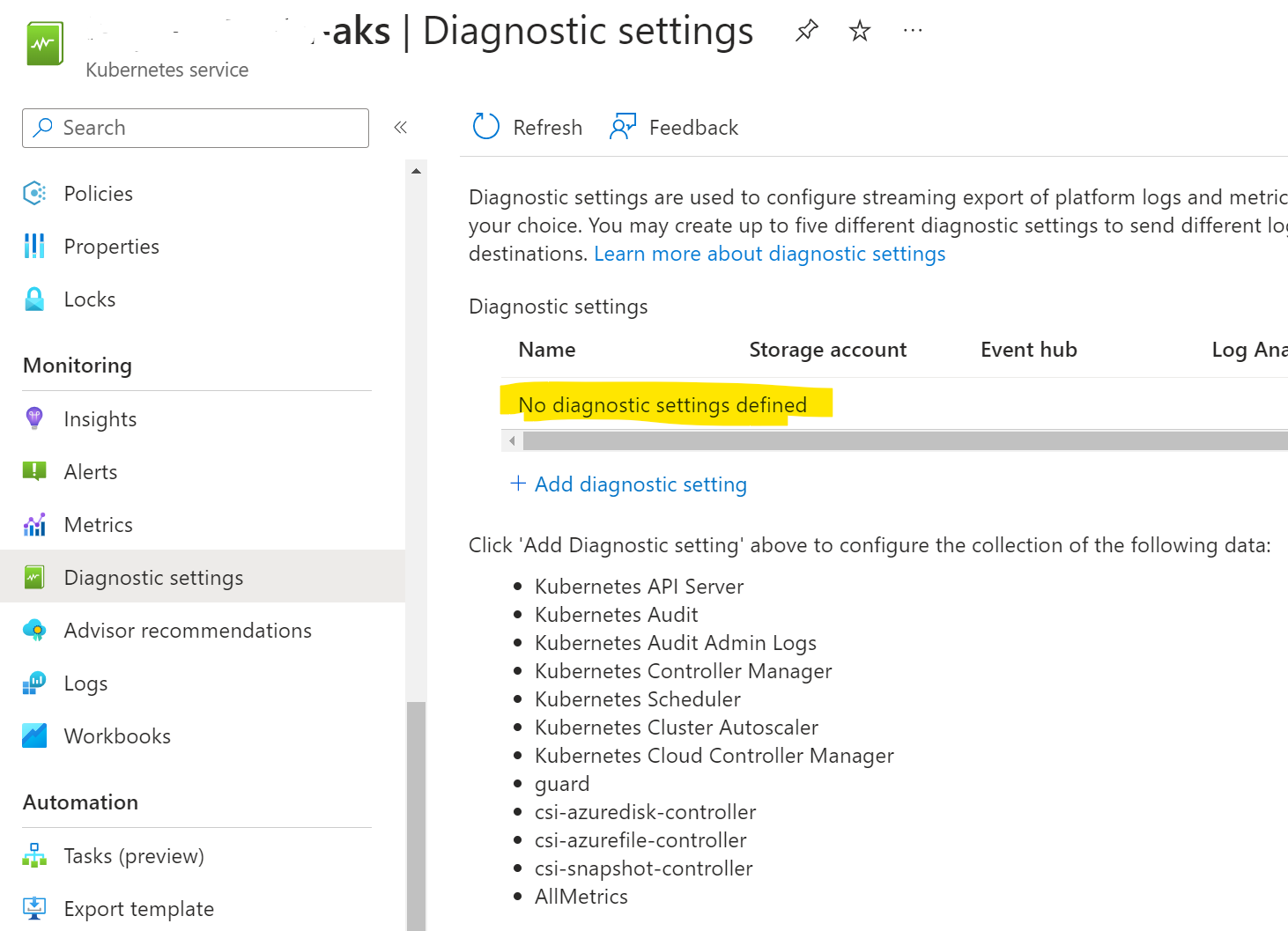Click inside the sidebar Search field
This screenshot has height=931, width=1288.
(194, 128)
